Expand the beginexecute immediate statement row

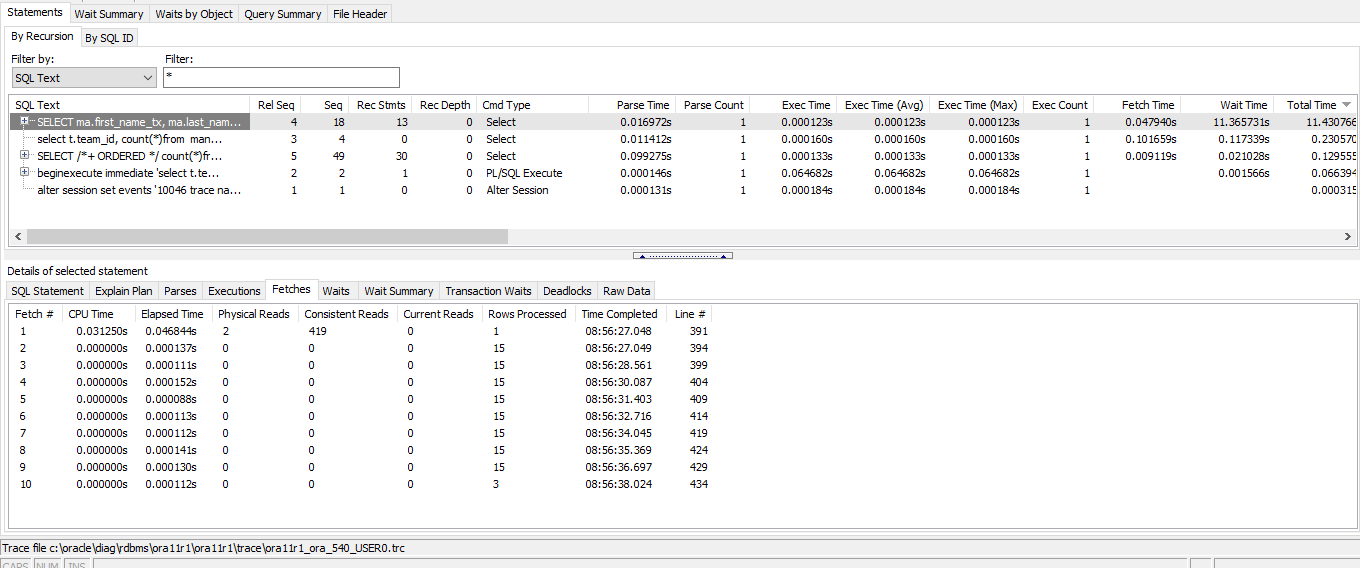25,172
